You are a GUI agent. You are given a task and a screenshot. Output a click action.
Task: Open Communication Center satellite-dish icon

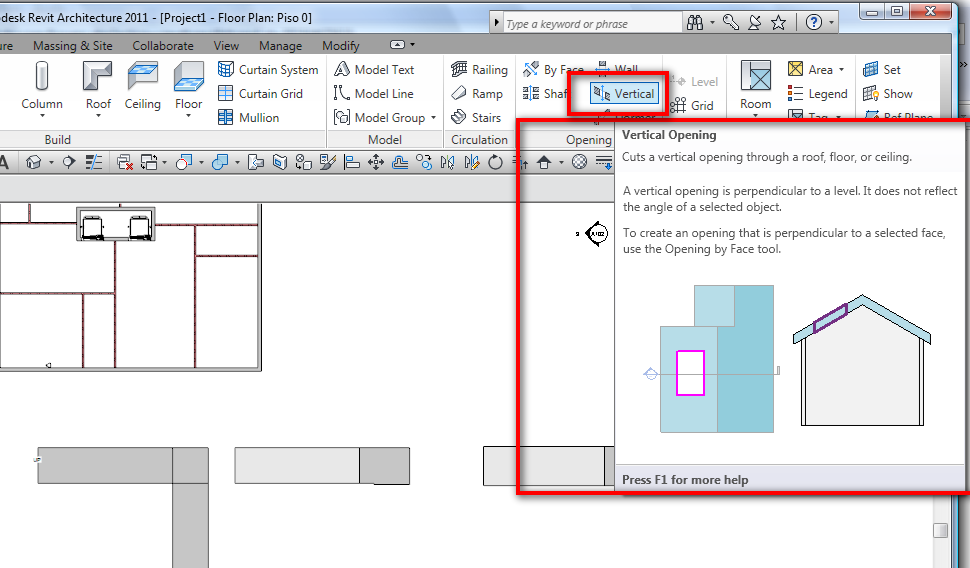click(x=754, y=23)
